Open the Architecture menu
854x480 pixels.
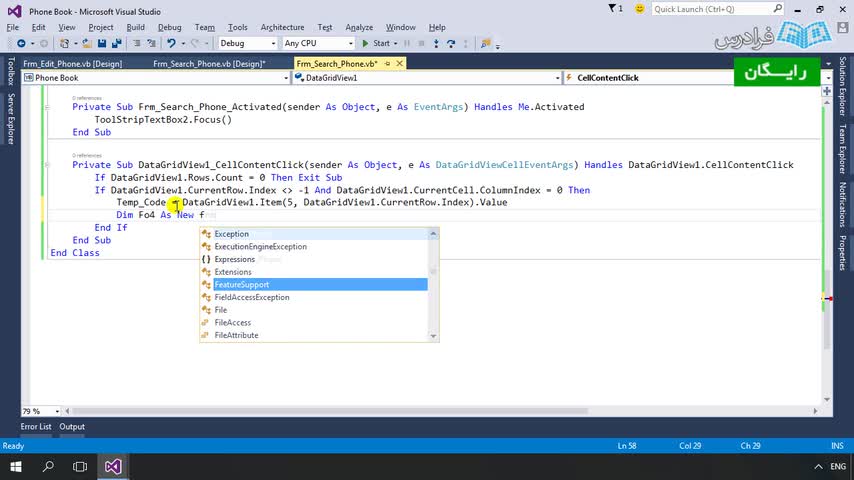(282, 27)
